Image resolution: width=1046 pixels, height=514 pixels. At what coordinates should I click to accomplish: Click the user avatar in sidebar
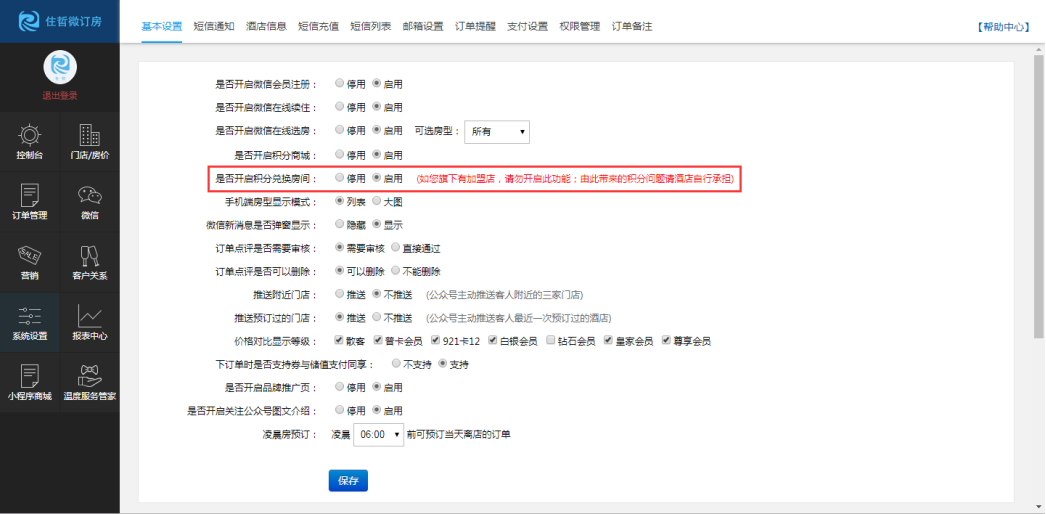coord(60,67)
